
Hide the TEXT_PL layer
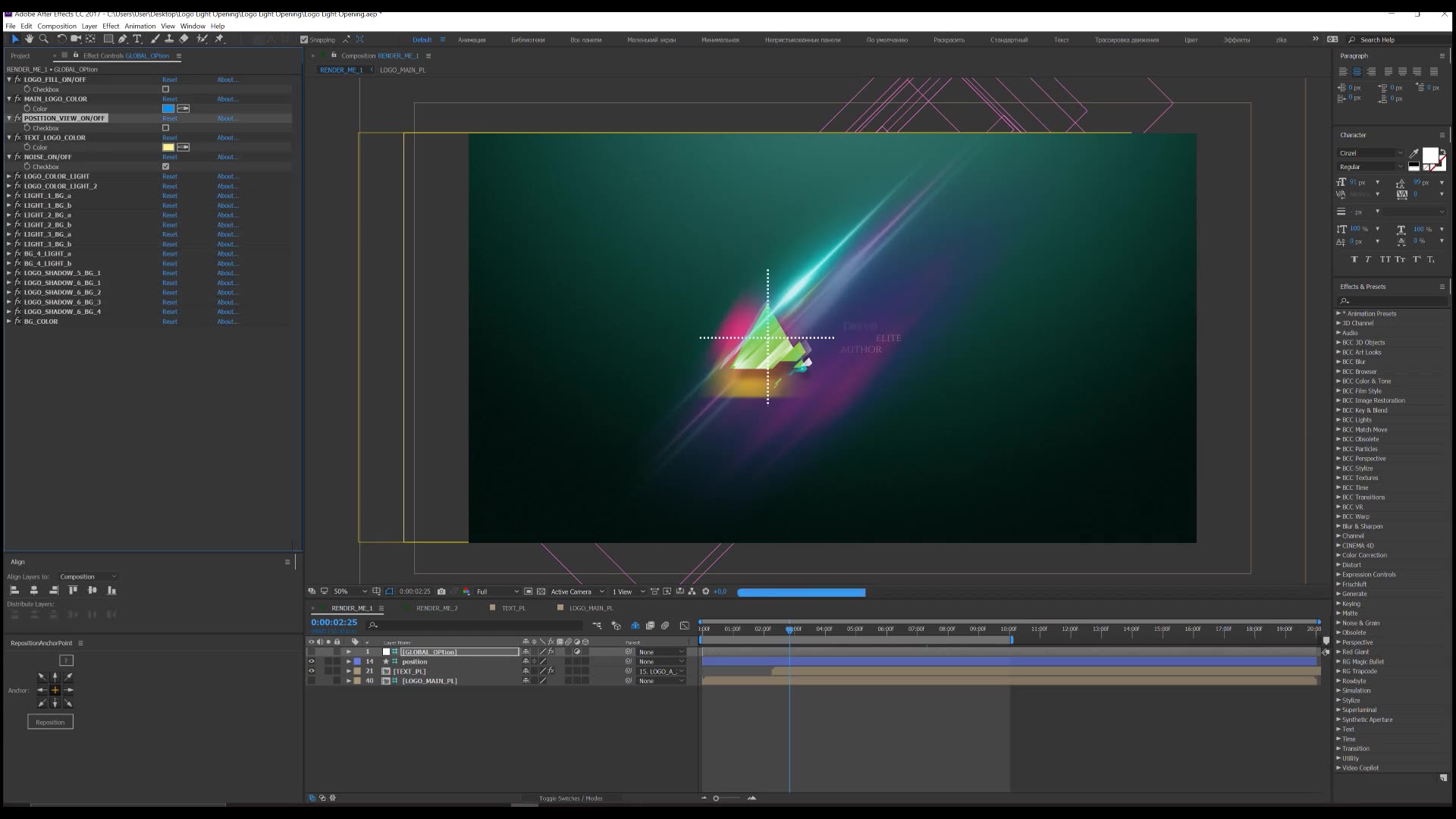click(x=311, y=671)
